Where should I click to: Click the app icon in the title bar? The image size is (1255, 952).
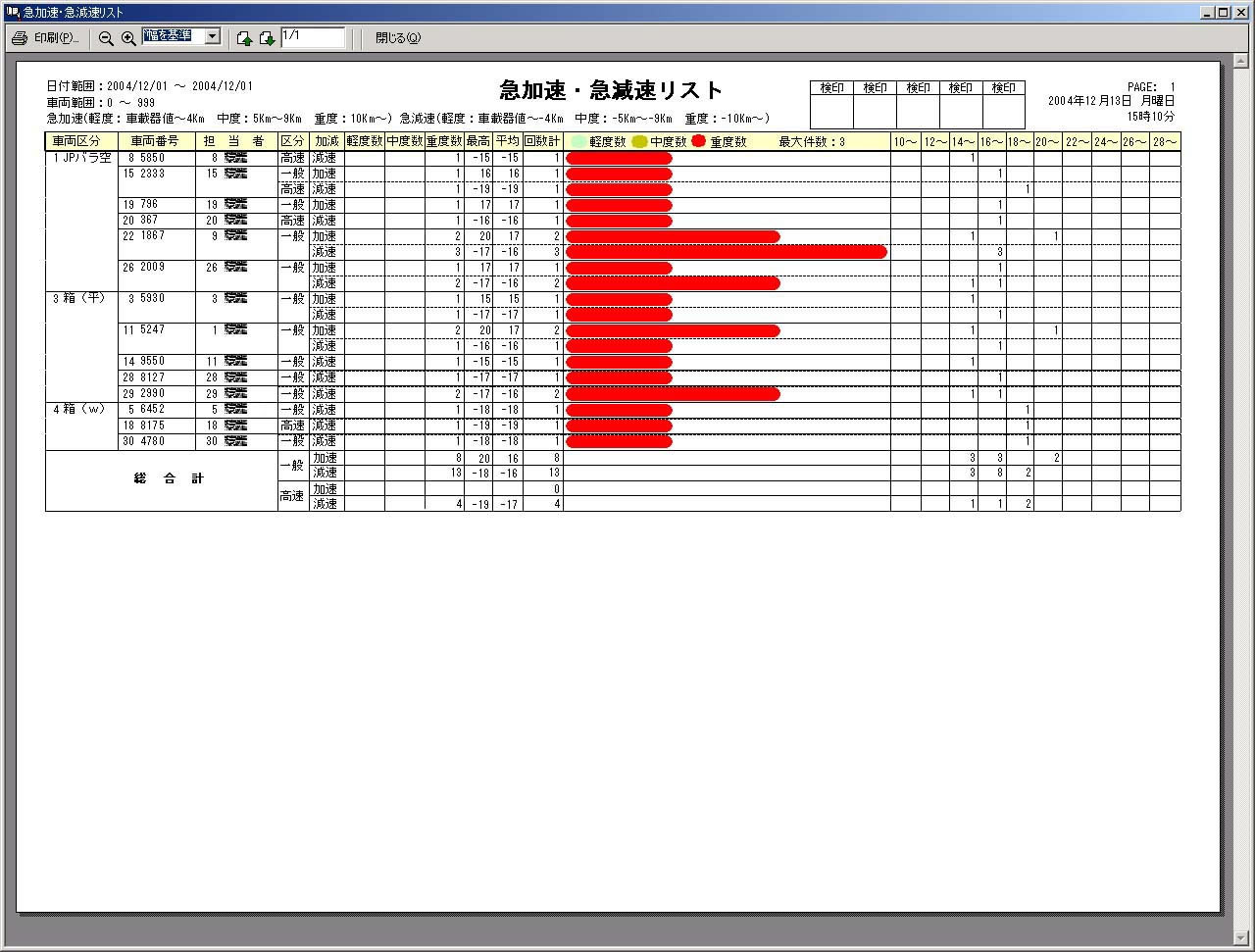(x=11, y=12)
